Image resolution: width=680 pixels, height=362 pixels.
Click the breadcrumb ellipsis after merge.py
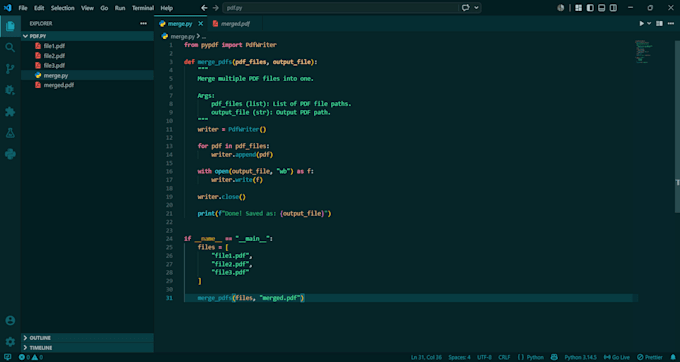pyautogui.click(x=204, y=36)
